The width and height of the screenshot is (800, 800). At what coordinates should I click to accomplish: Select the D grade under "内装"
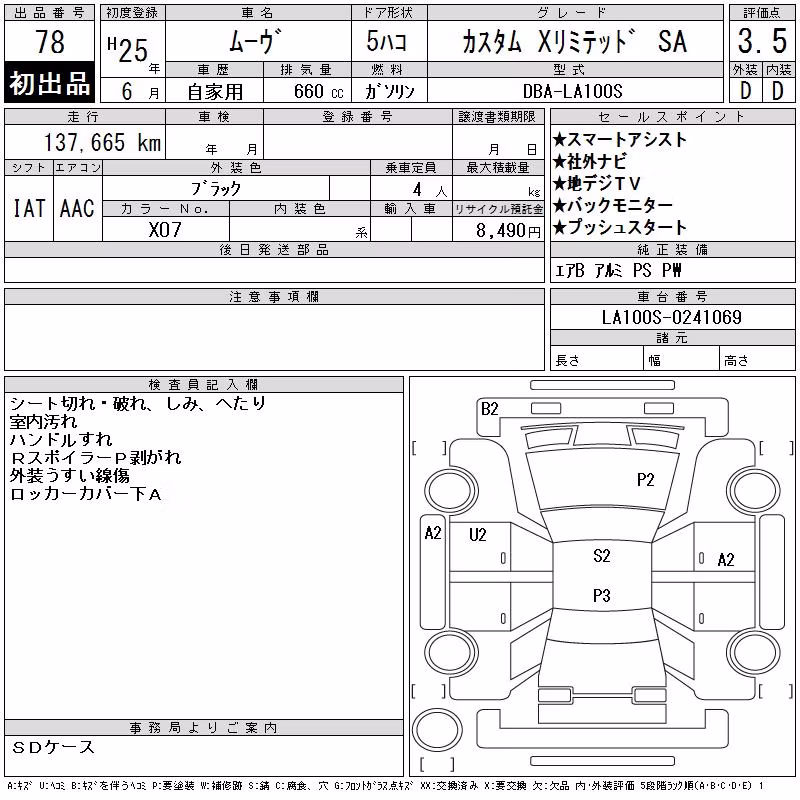[x=778, y=91]
